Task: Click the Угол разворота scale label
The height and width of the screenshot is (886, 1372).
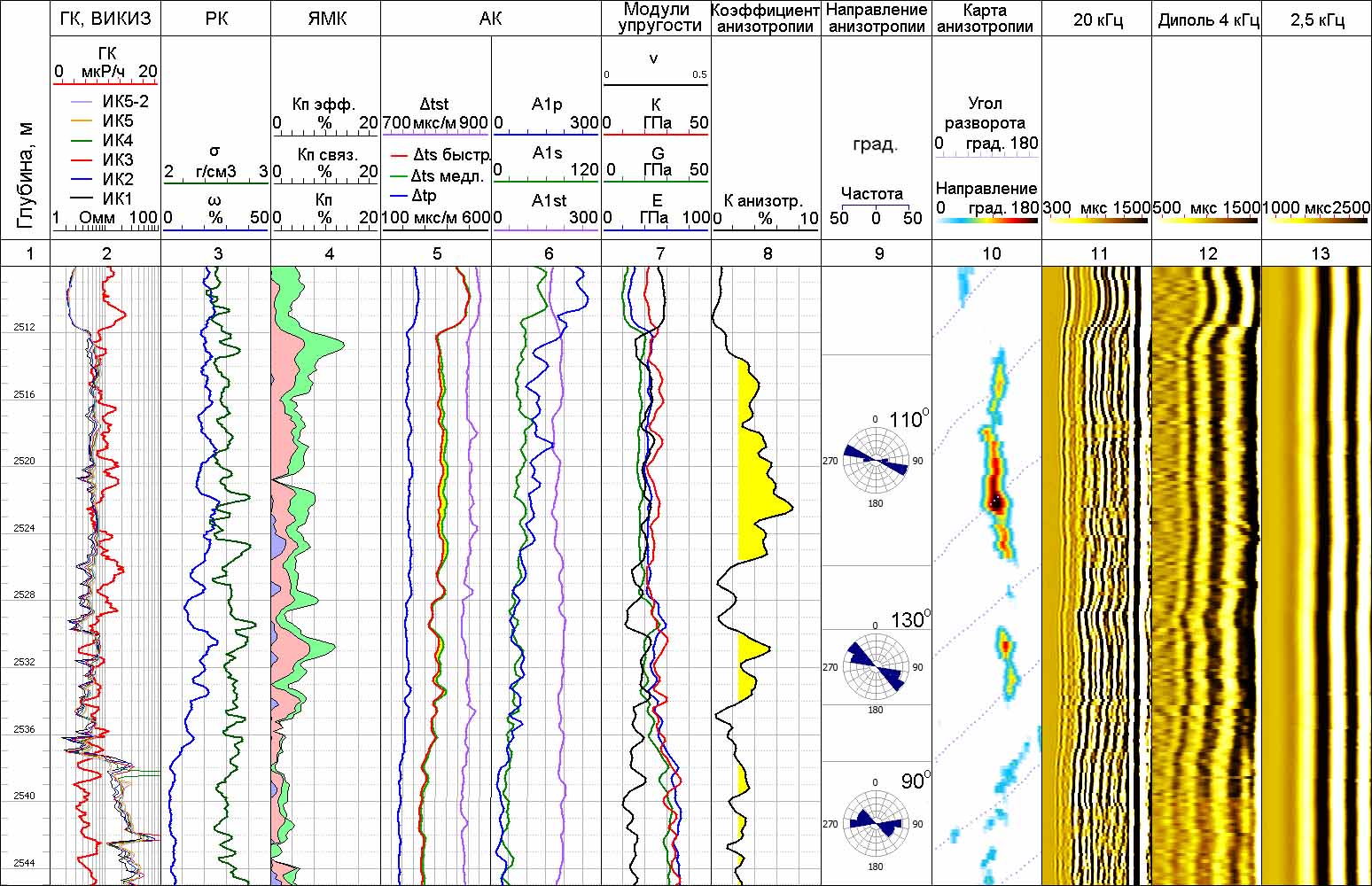Action: [x=986, y=113]
